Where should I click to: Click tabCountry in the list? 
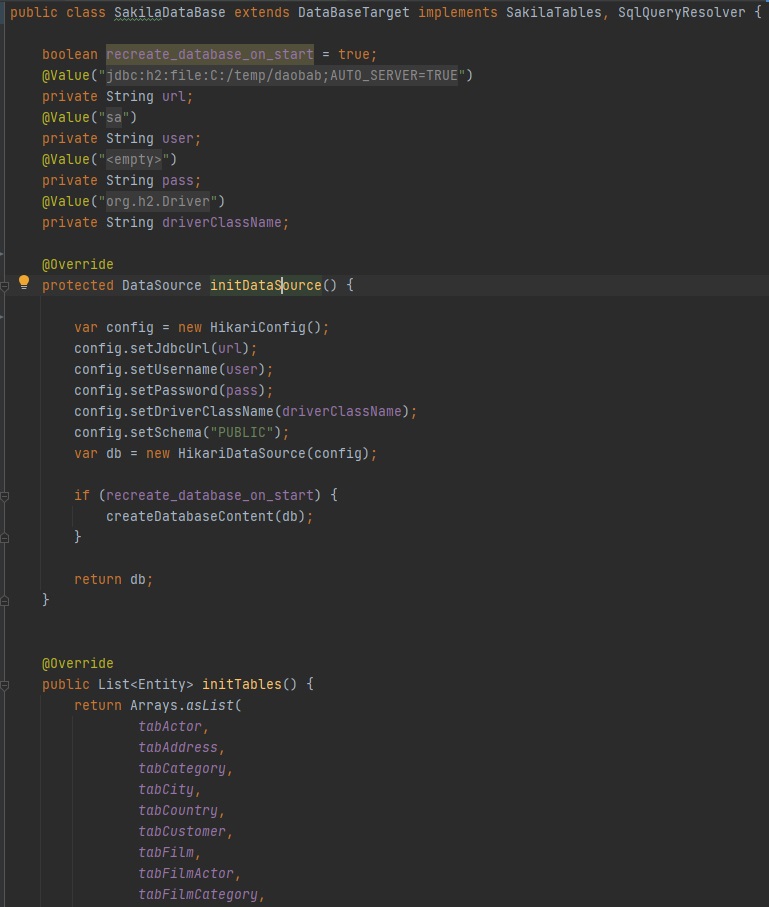pos(178,810)
